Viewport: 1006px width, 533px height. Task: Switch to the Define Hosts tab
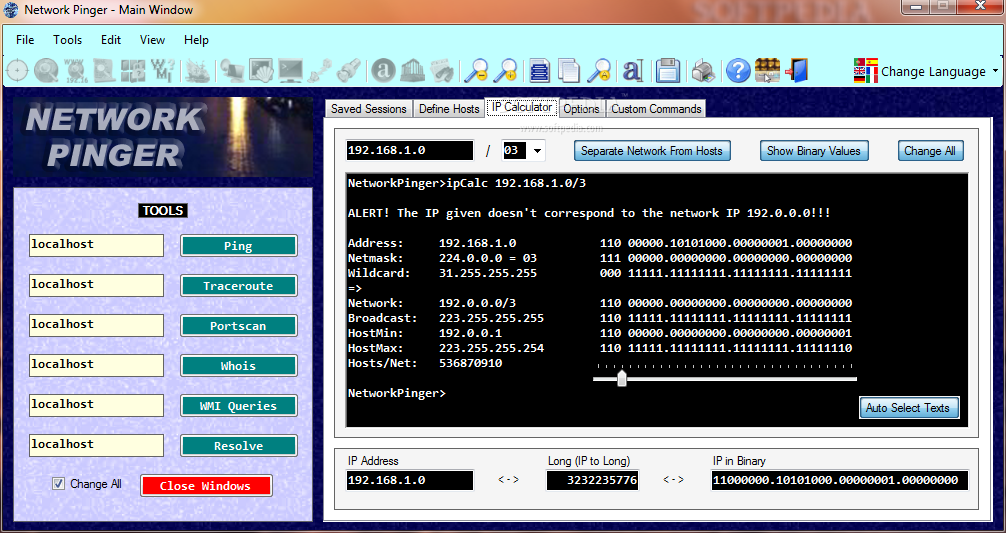coord(449,109)
